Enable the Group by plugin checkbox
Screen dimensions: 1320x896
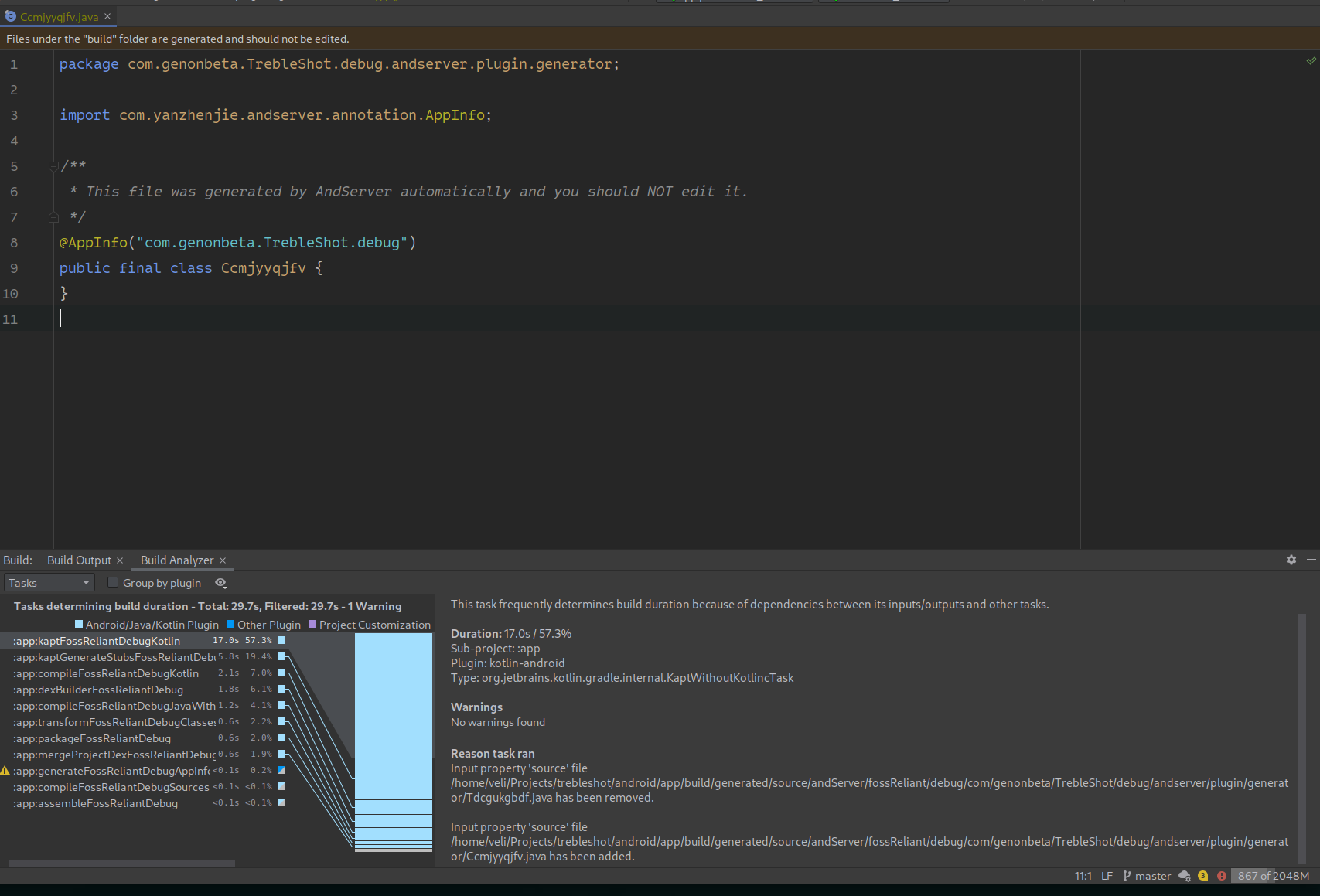pos(113,582)
